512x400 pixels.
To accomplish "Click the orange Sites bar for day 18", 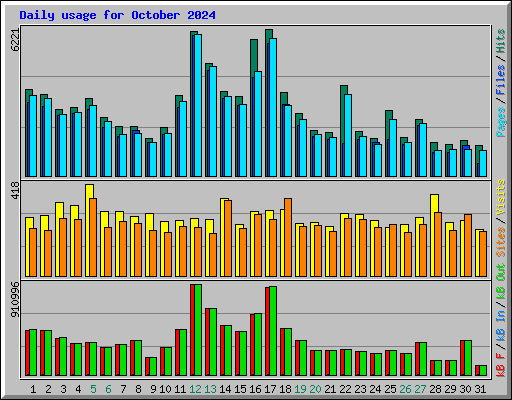I will (288, 237).
